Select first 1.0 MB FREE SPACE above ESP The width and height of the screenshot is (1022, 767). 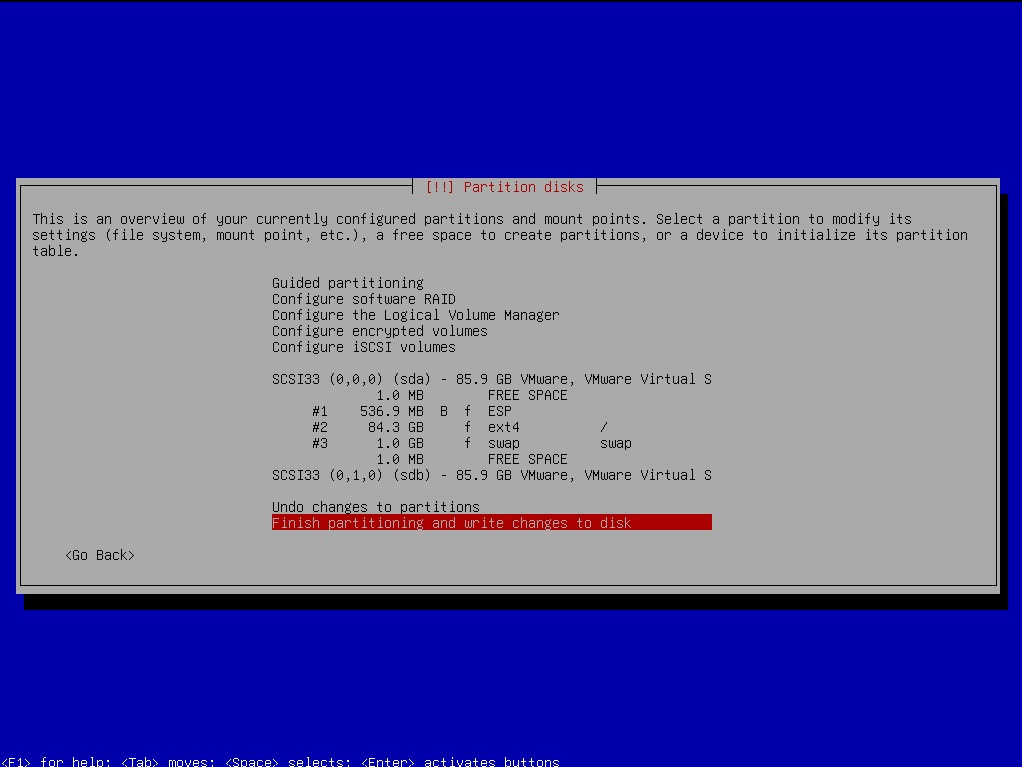pyautogui.click(x=491, y=395)
